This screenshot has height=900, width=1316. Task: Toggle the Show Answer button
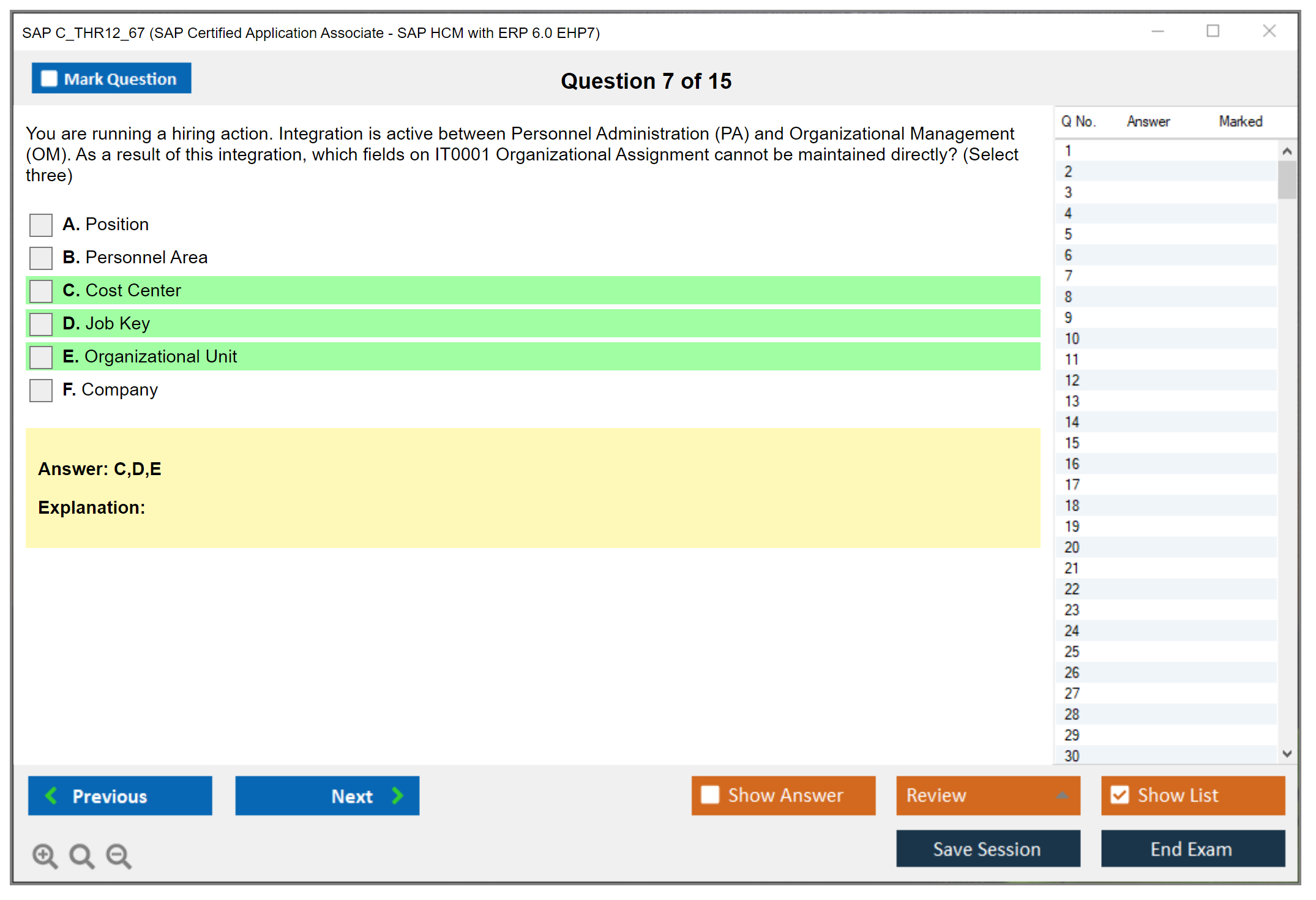783,795
